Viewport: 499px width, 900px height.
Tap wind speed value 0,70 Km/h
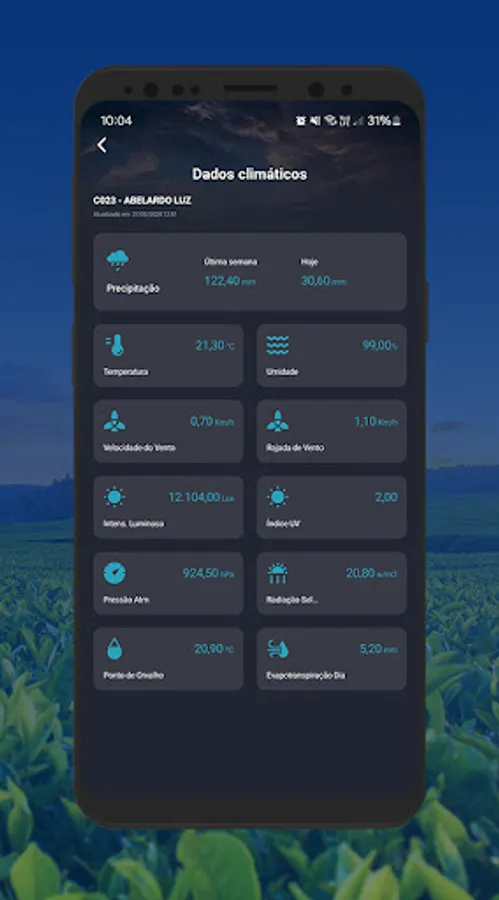click(x=212, y=421)
